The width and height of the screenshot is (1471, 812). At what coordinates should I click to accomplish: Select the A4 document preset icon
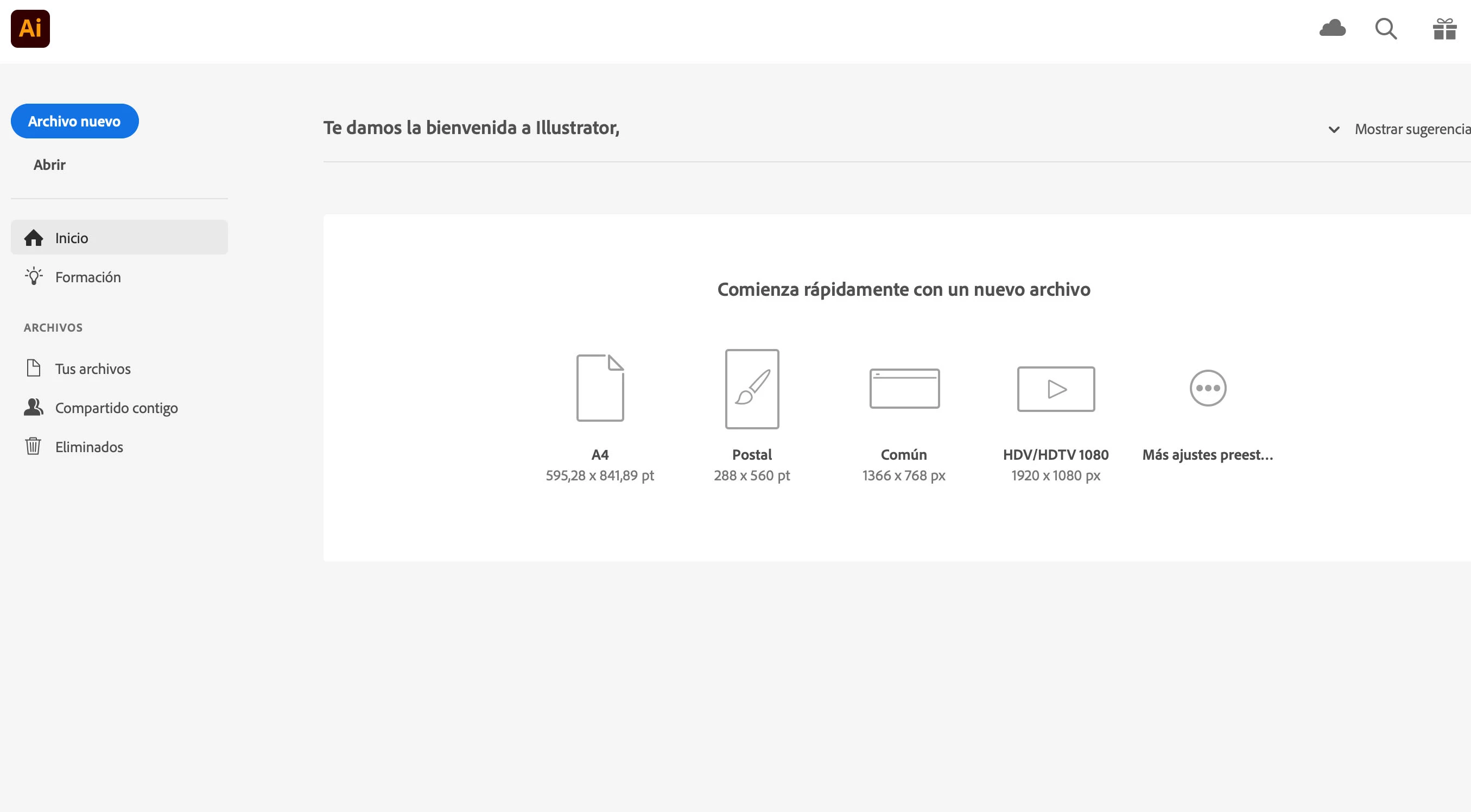pos(600,388)
